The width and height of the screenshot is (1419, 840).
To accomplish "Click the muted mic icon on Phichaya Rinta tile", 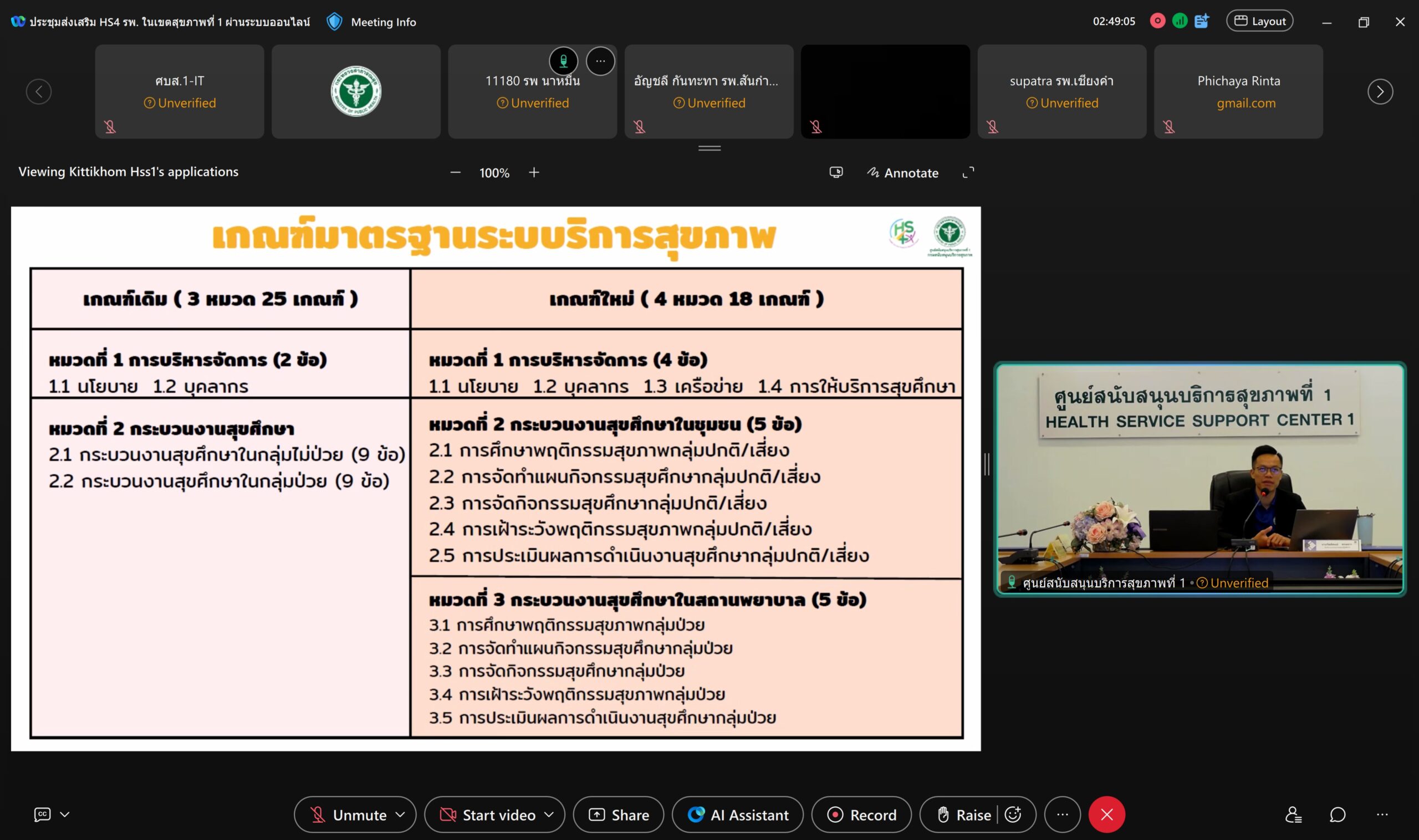I will point(1169,127).
